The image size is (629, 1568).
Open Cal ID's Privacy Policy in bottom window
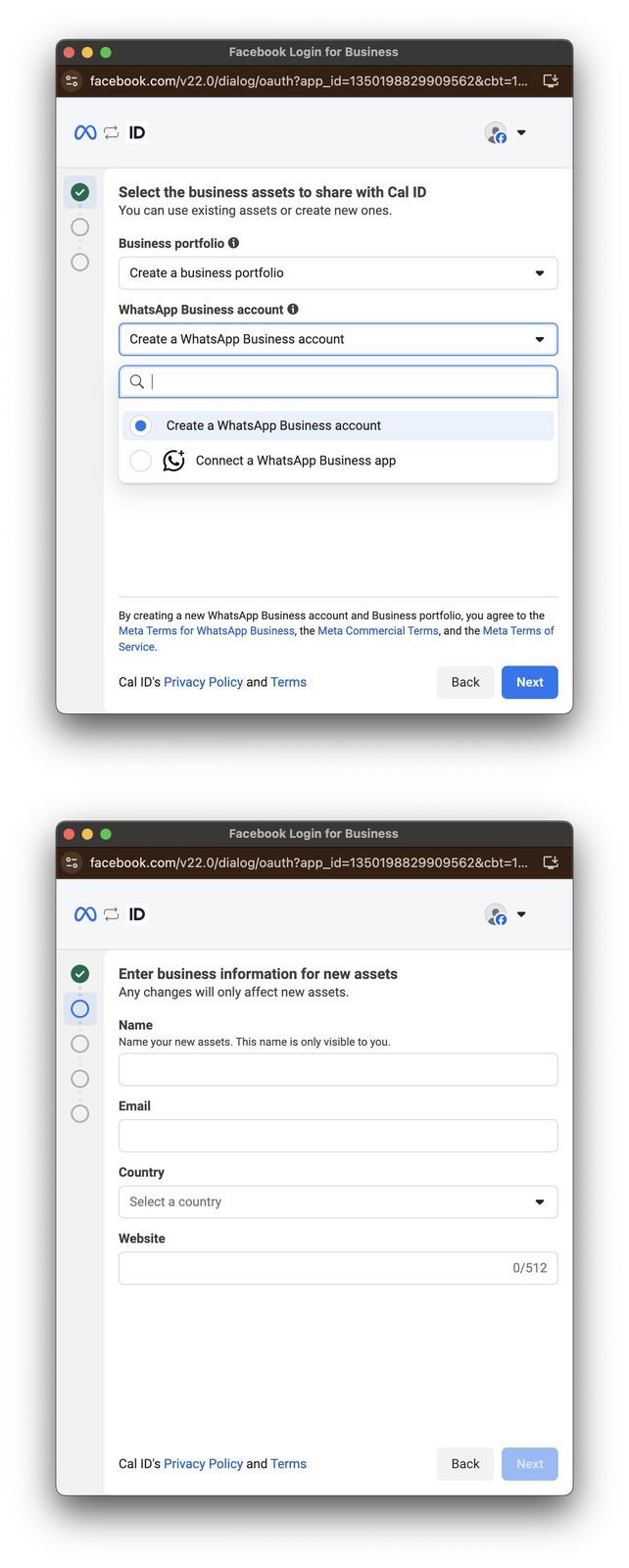[203, 1465]
